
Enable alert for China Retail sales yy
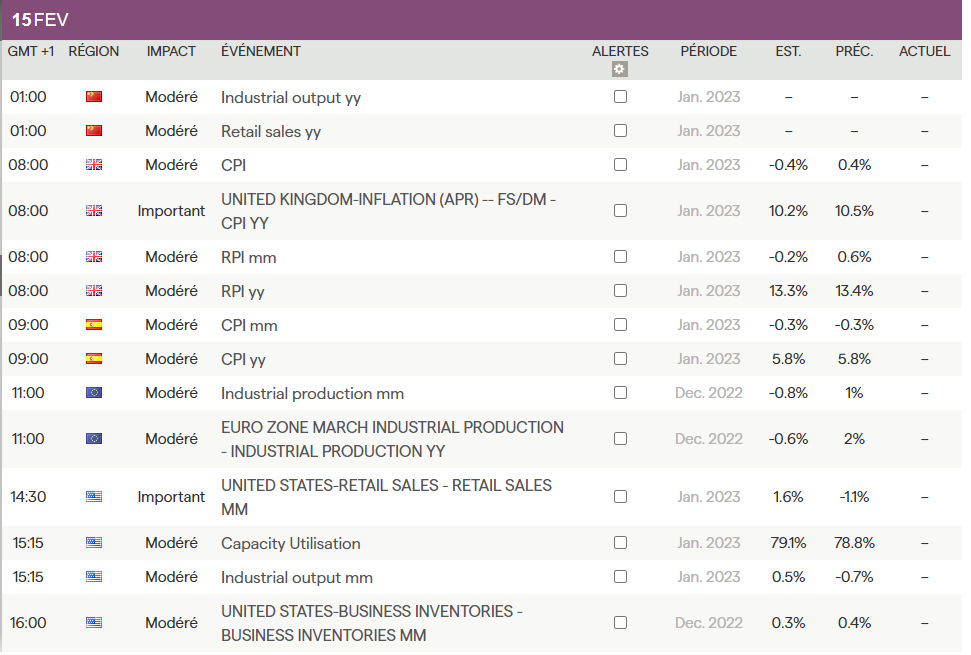pos(620,131)
